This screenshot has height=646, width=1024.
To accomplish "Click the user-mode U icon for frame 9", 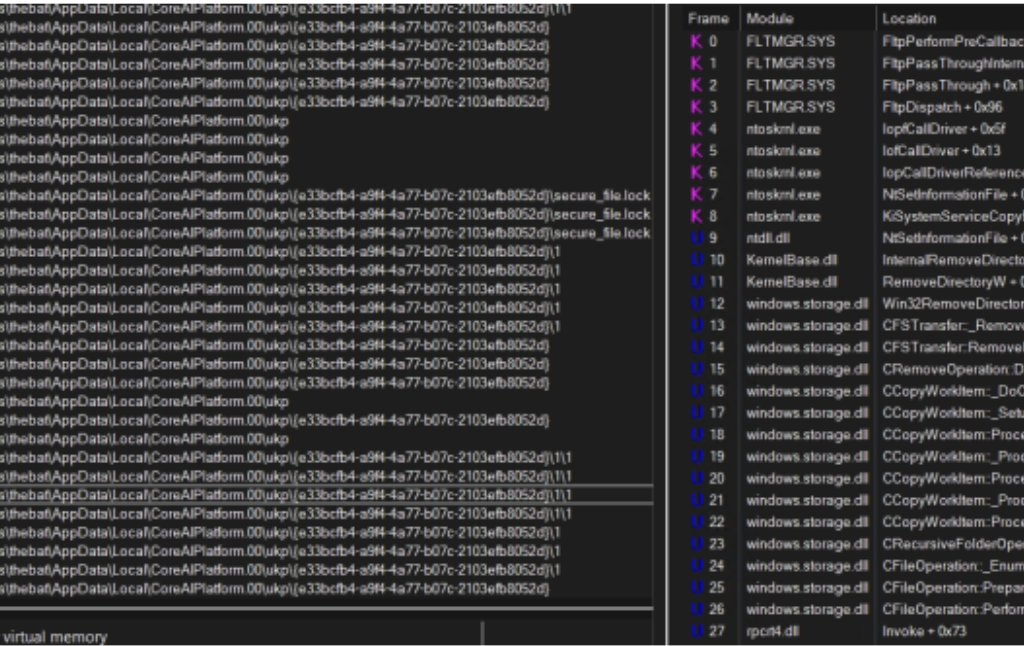I will tap(696, 238).
